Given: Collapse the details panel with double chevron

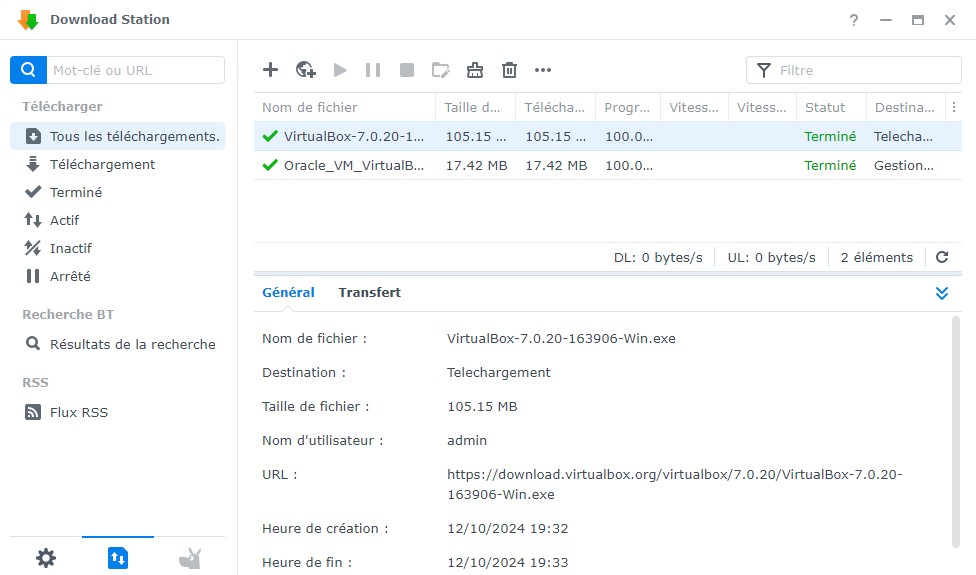Looking at the screenshot, I should (941, 293).
